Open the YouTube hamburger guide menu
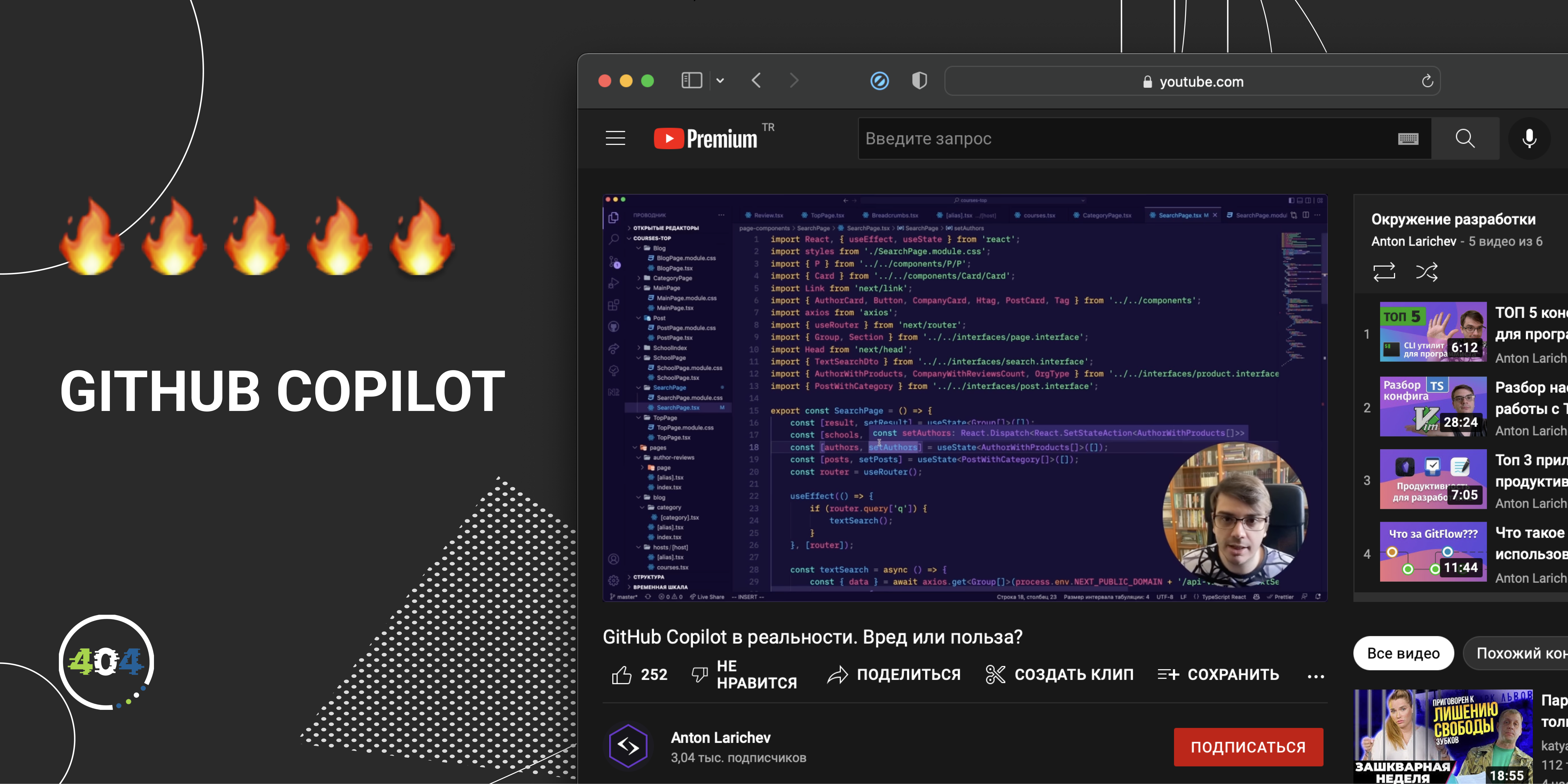This screenshot has width=1568, height=784. pos(615,139)
